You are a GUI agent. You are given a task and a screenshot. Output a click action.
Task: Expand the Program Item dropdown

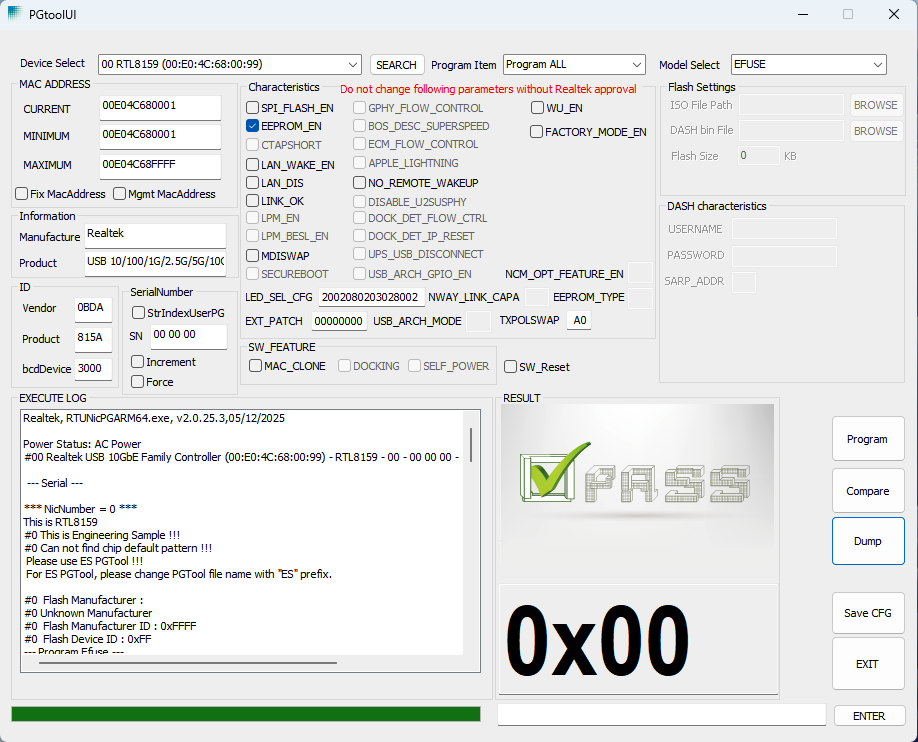click(x=574, y=65)
